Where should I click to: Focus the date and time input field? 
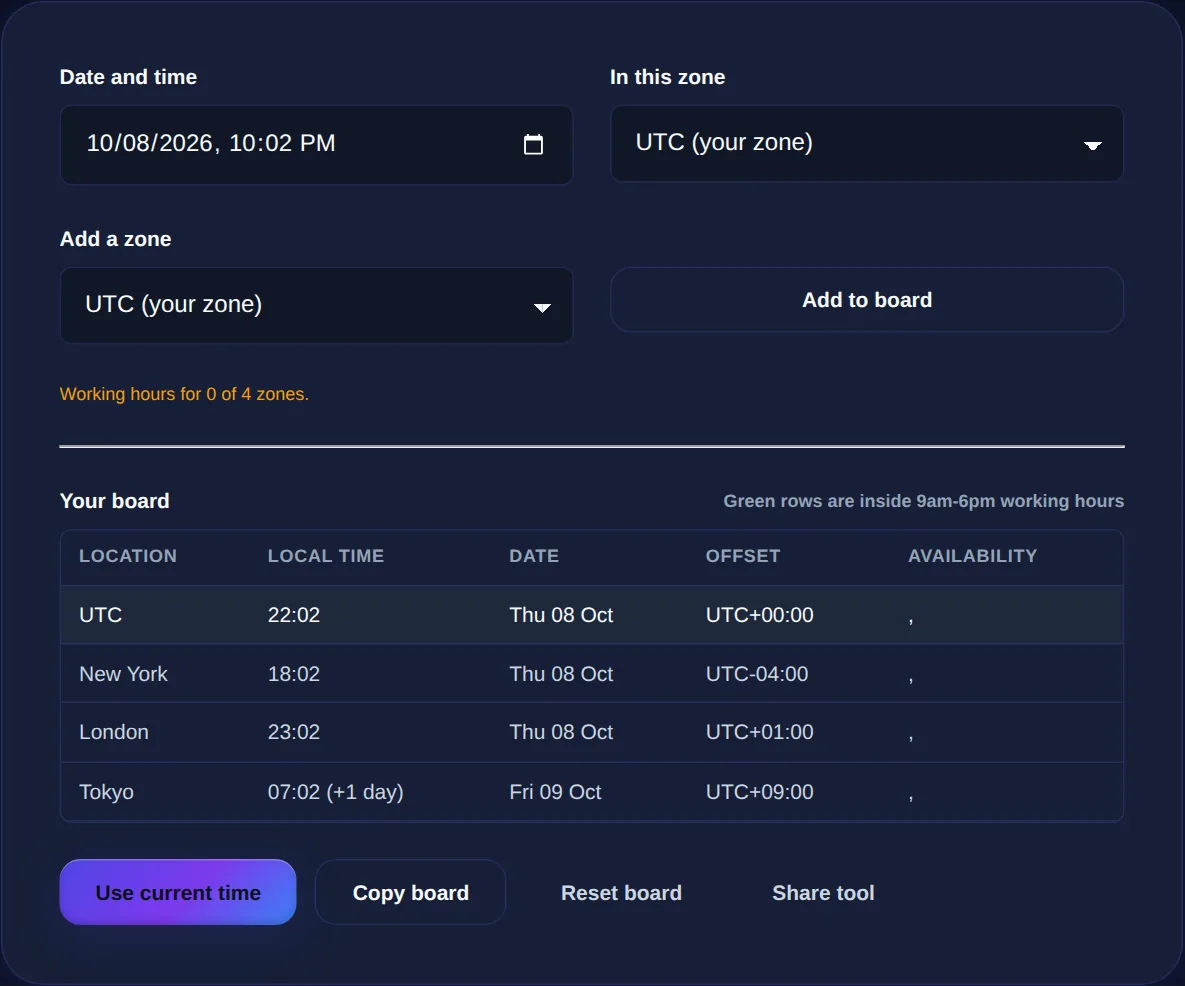(x=316, y=144)
